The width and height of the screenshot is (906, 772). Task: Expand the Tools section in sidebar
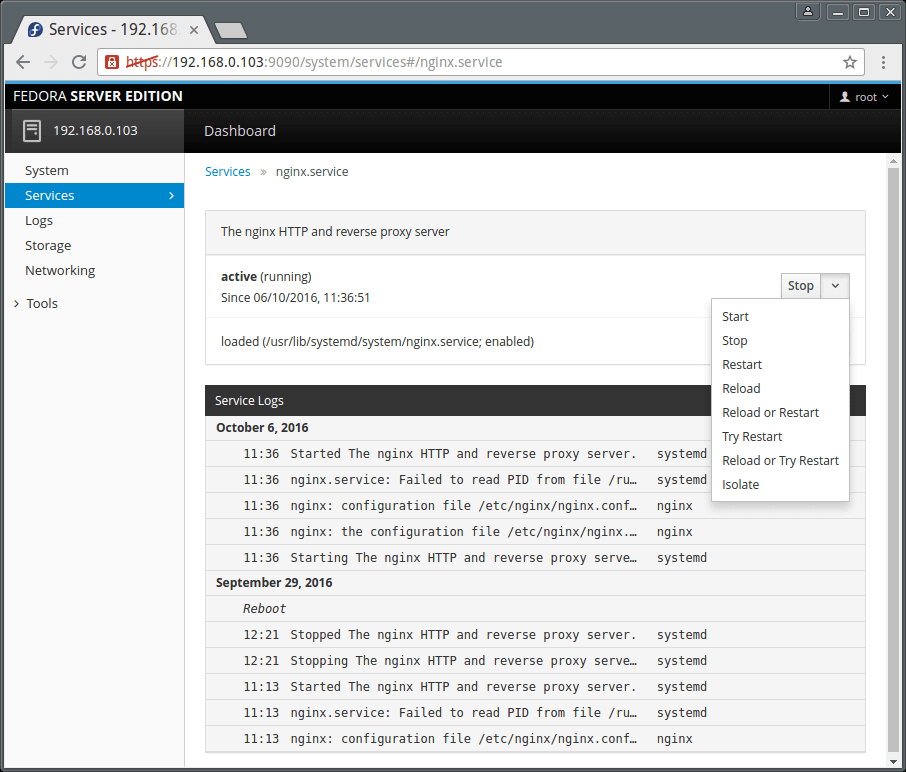[42, 303]
